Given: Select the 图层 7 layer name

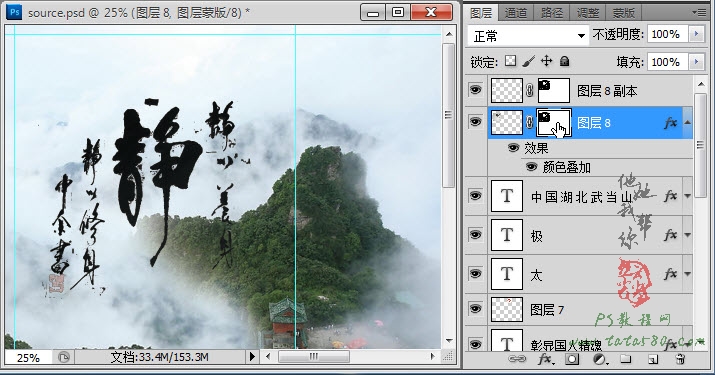Looking at the screenshot, I should pyautogui.click(x=547, y=310).
